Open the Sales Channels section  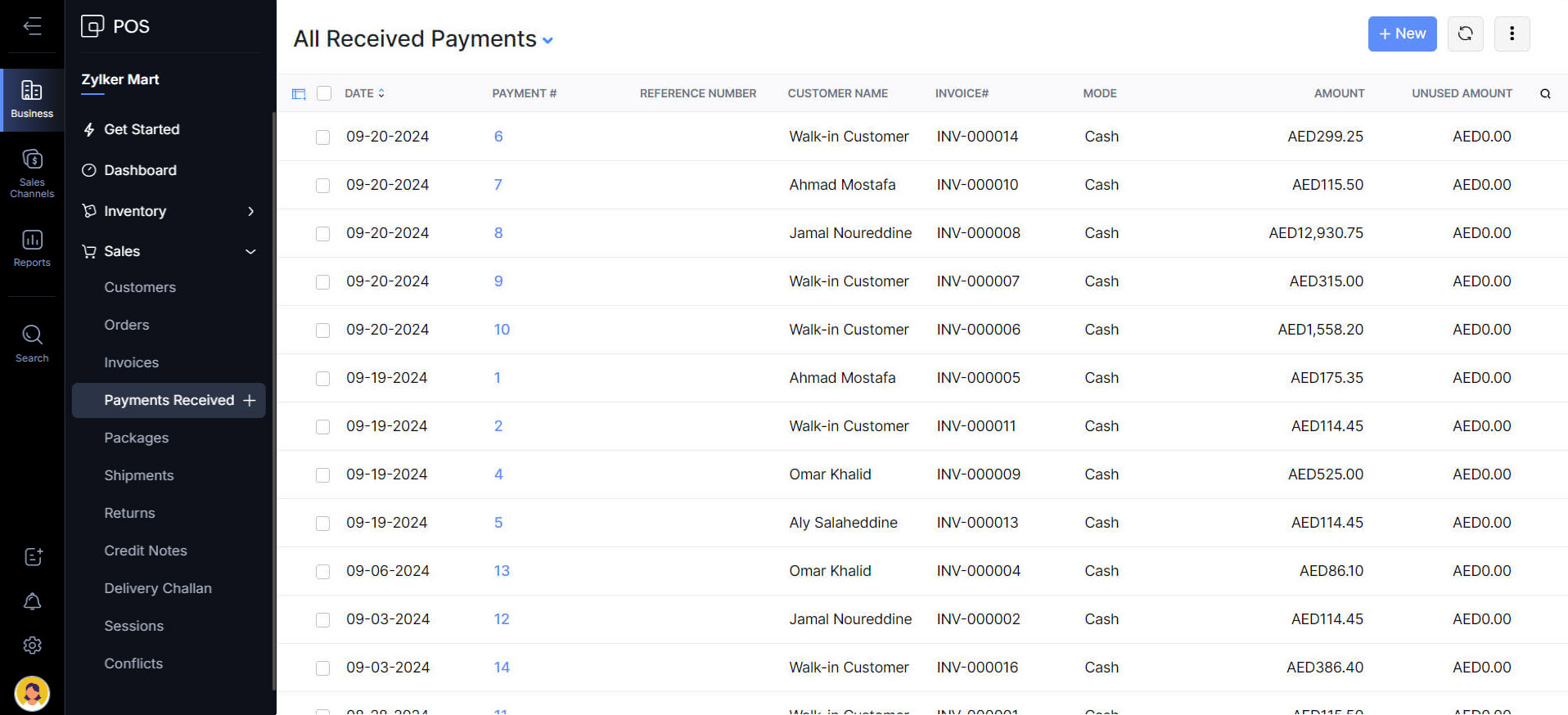tap(32, 173)
